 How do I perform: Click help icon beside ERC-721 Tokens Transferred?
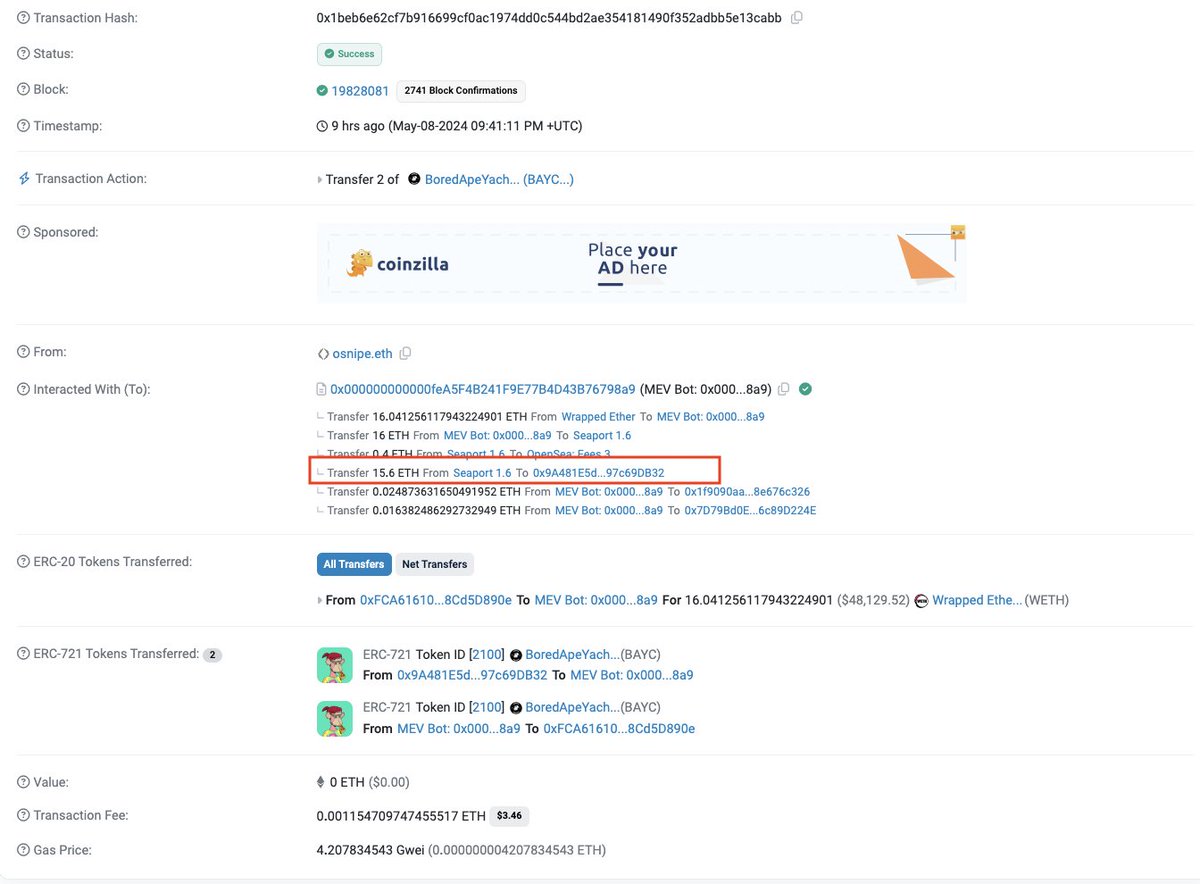coord(24,654)
